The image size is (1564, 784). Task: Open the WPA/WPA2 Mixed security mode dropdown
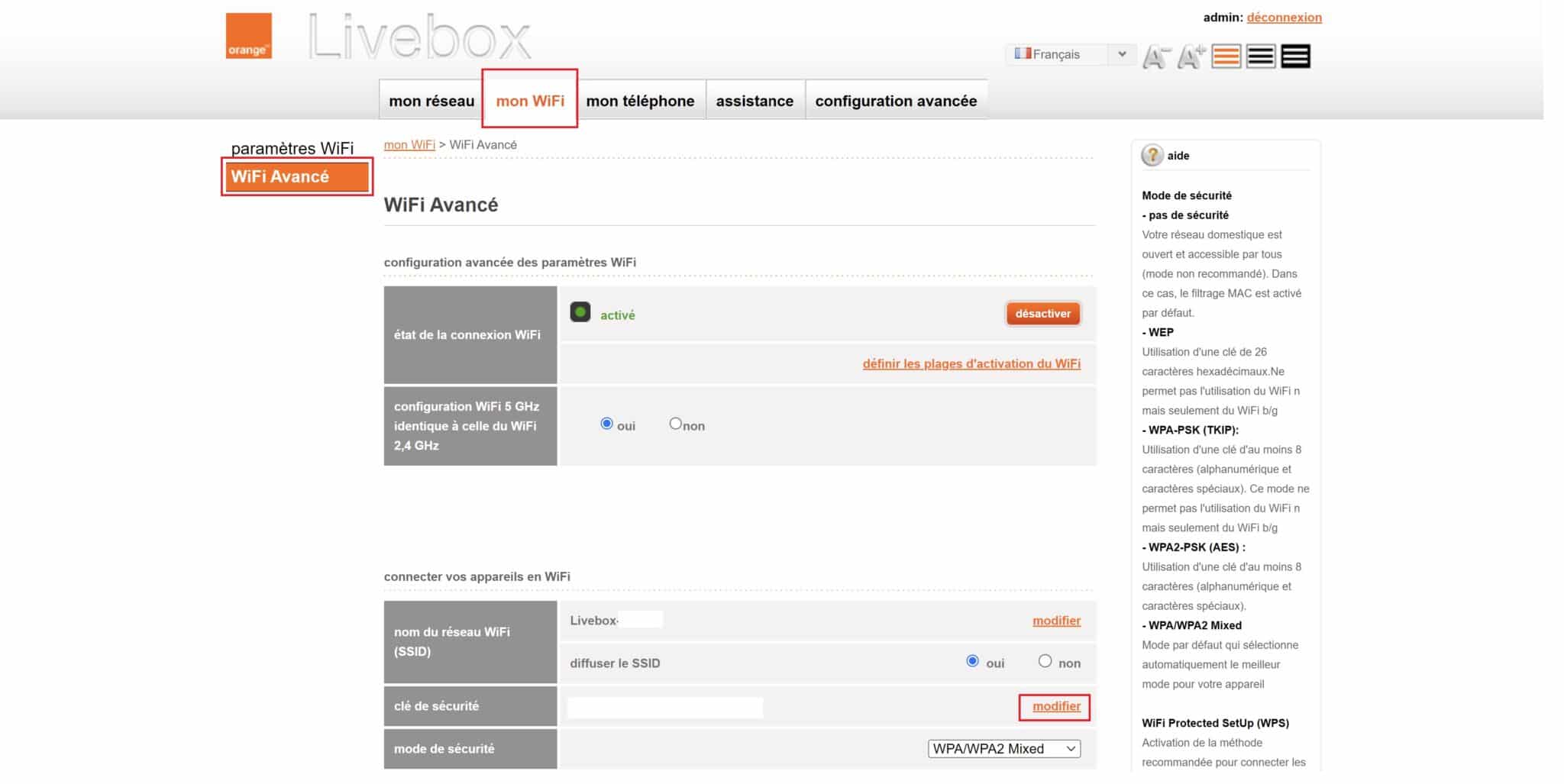pos(1004,749)
